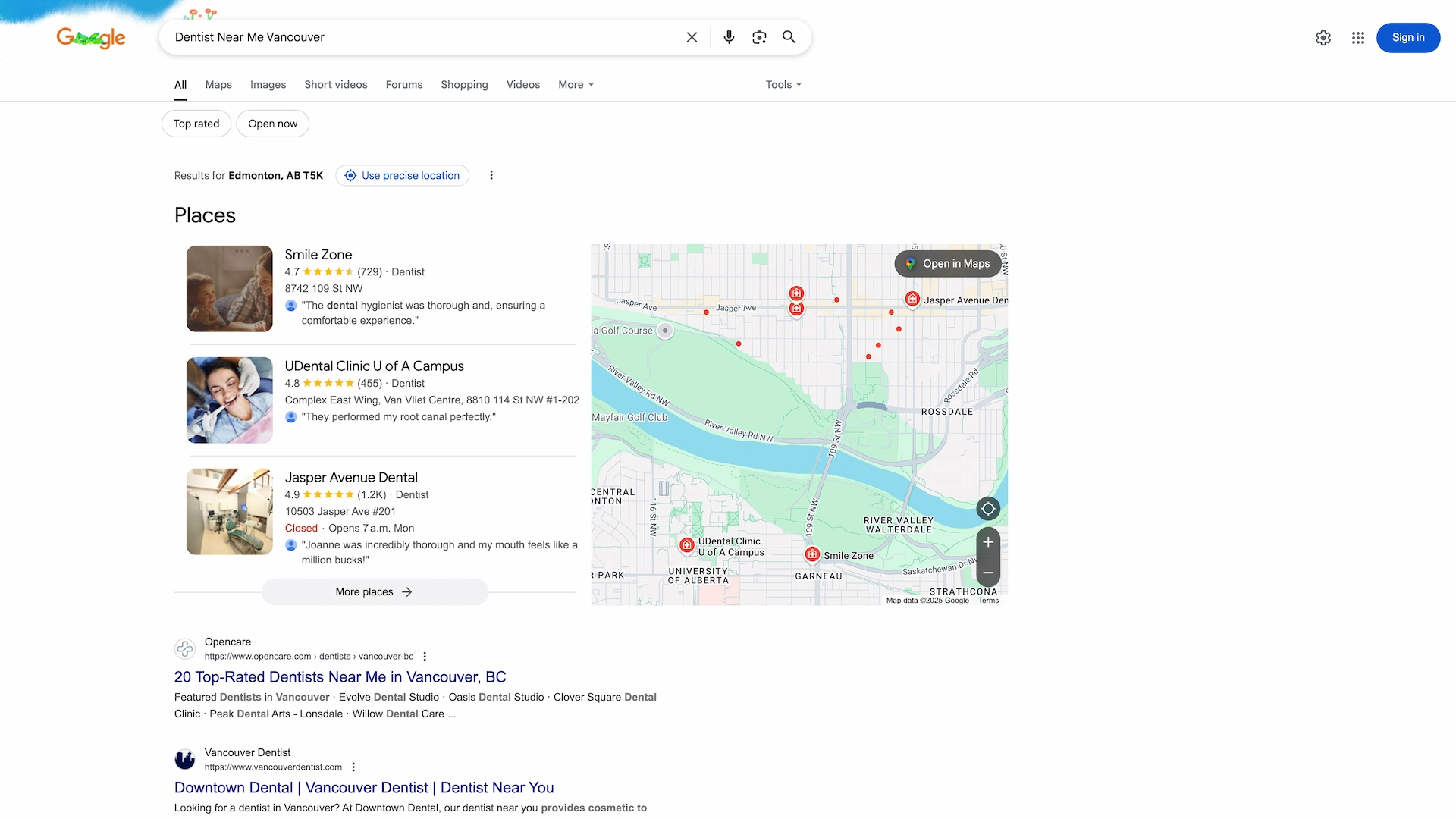The height and width of the screenshot is (819, 1456).
Task: Click into the search input field
Action: pos(425,37)
